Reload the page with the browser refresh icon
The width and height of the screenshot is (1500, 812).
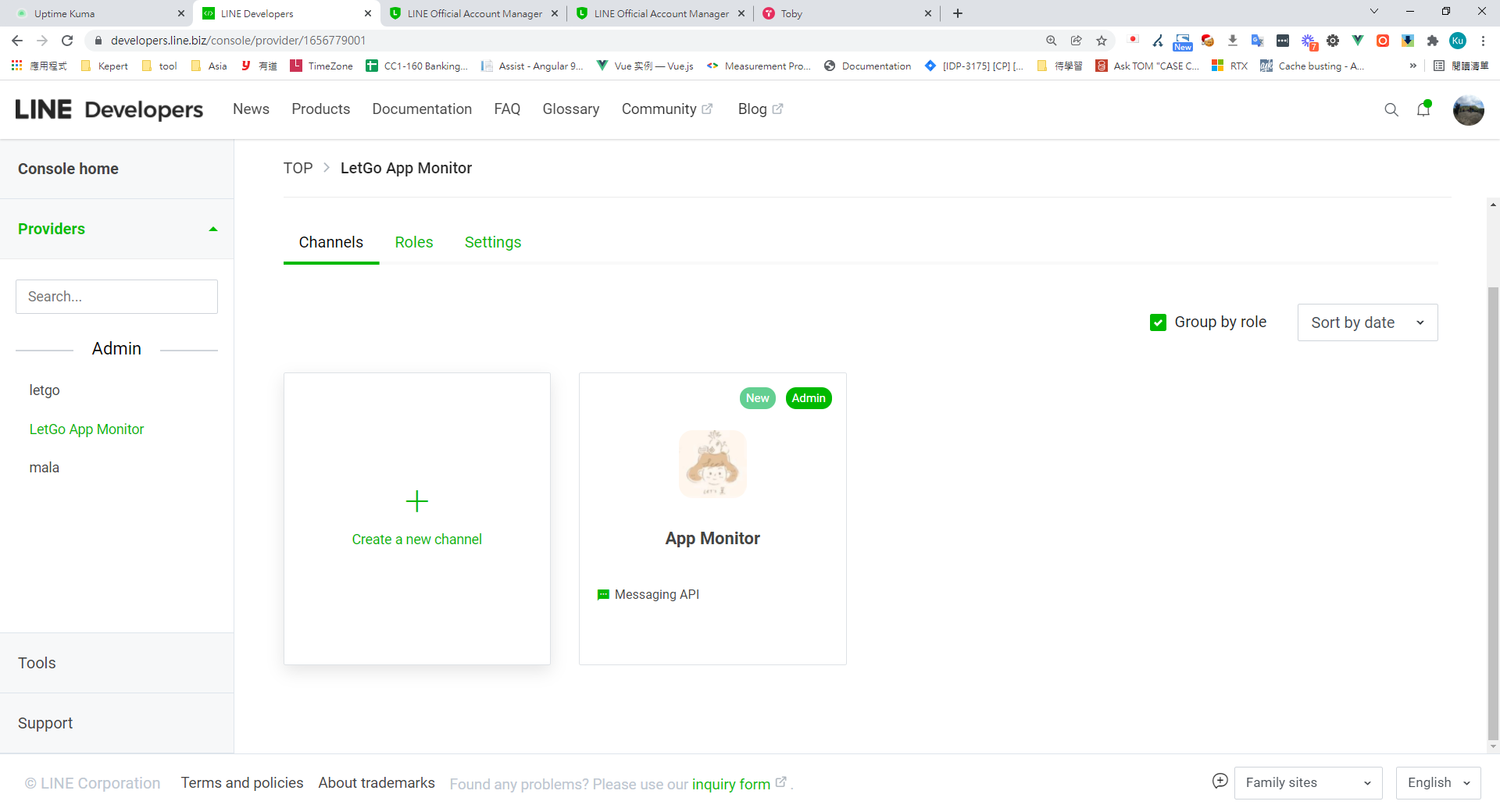point(67,41)
